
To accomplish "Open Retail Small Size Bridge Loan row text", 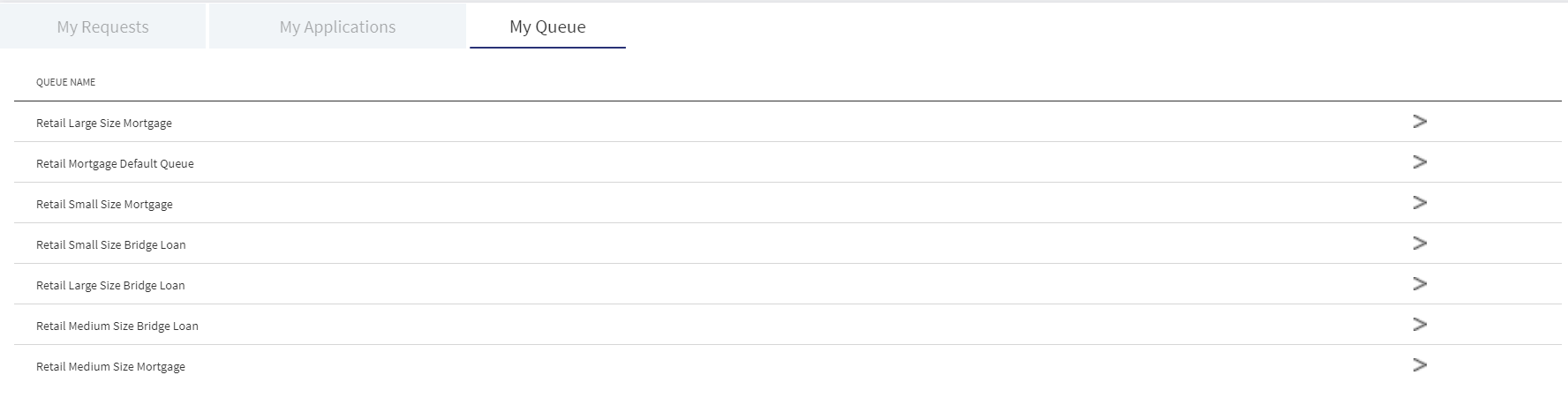I will point(111,245).
